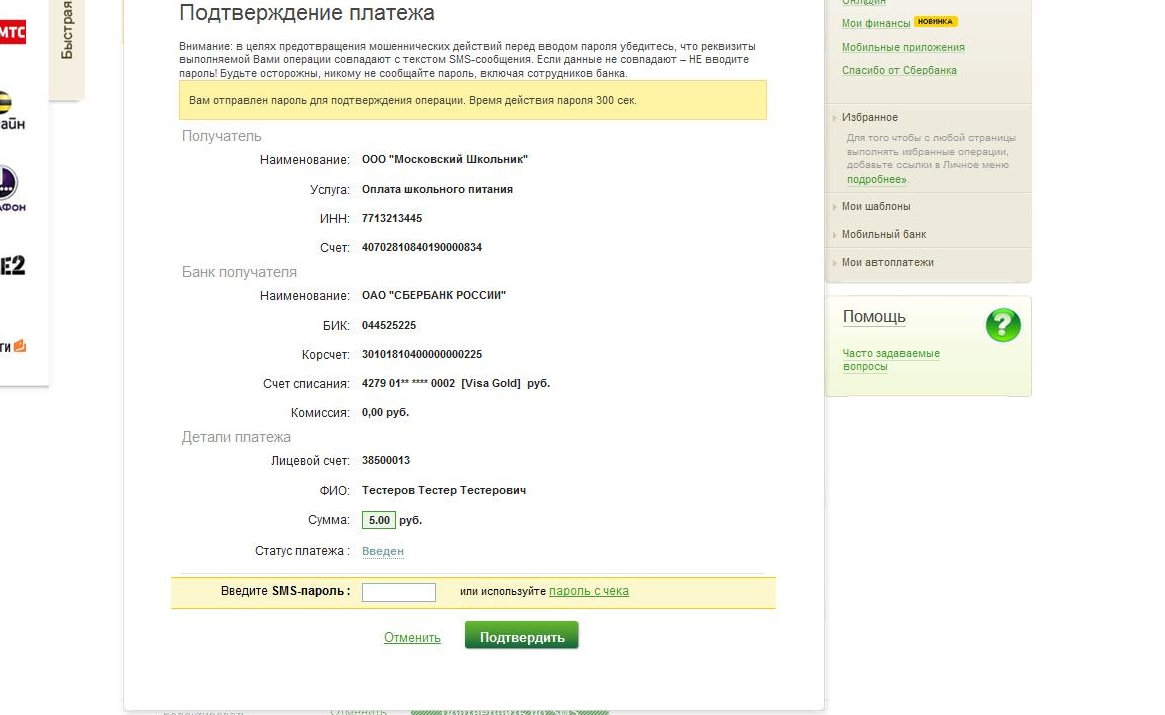Click the name Тестеров Тестер Тестерович
Viewport: 1165px width, 715px height.
click(x=444, y=491)
